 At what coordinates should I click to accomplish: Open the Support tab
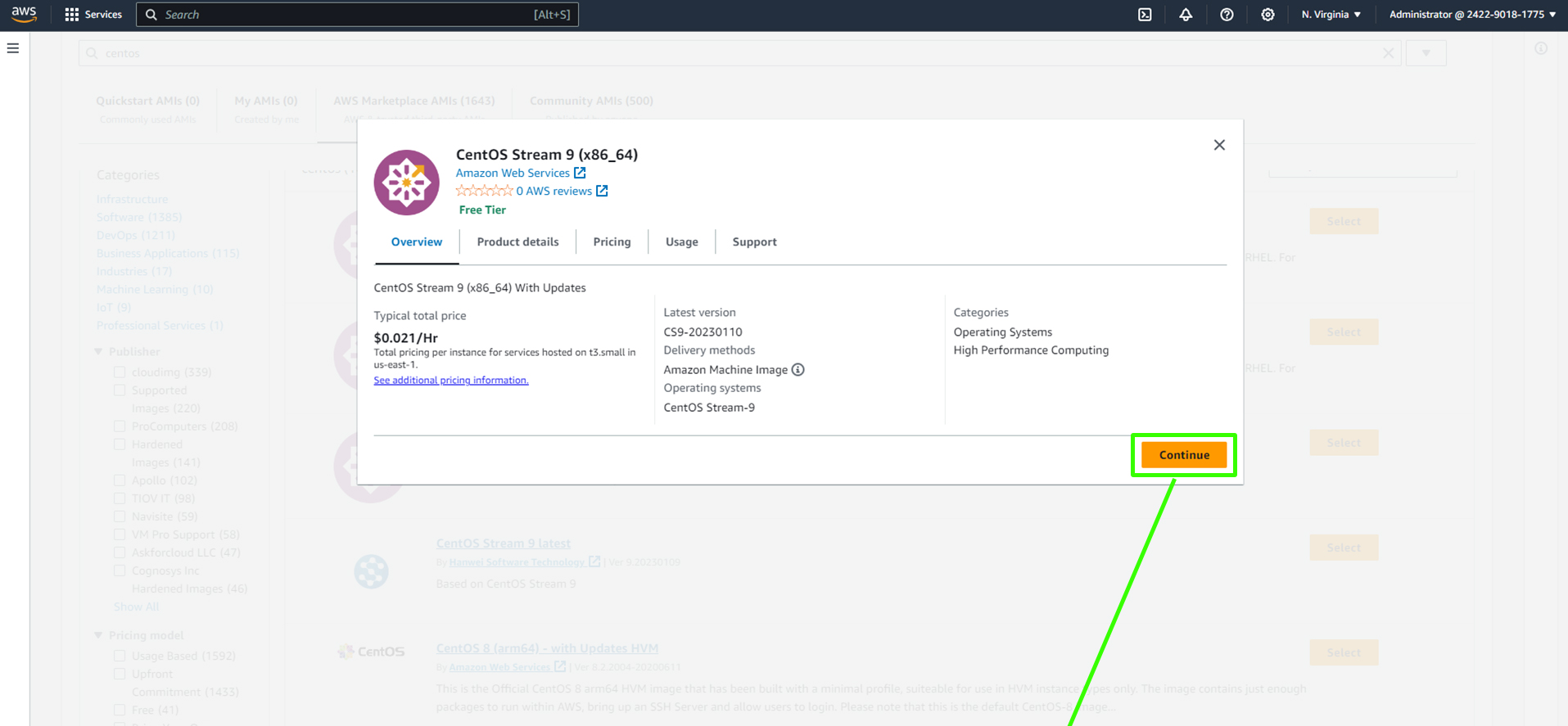pyautogui.click(x=754, y=242)
